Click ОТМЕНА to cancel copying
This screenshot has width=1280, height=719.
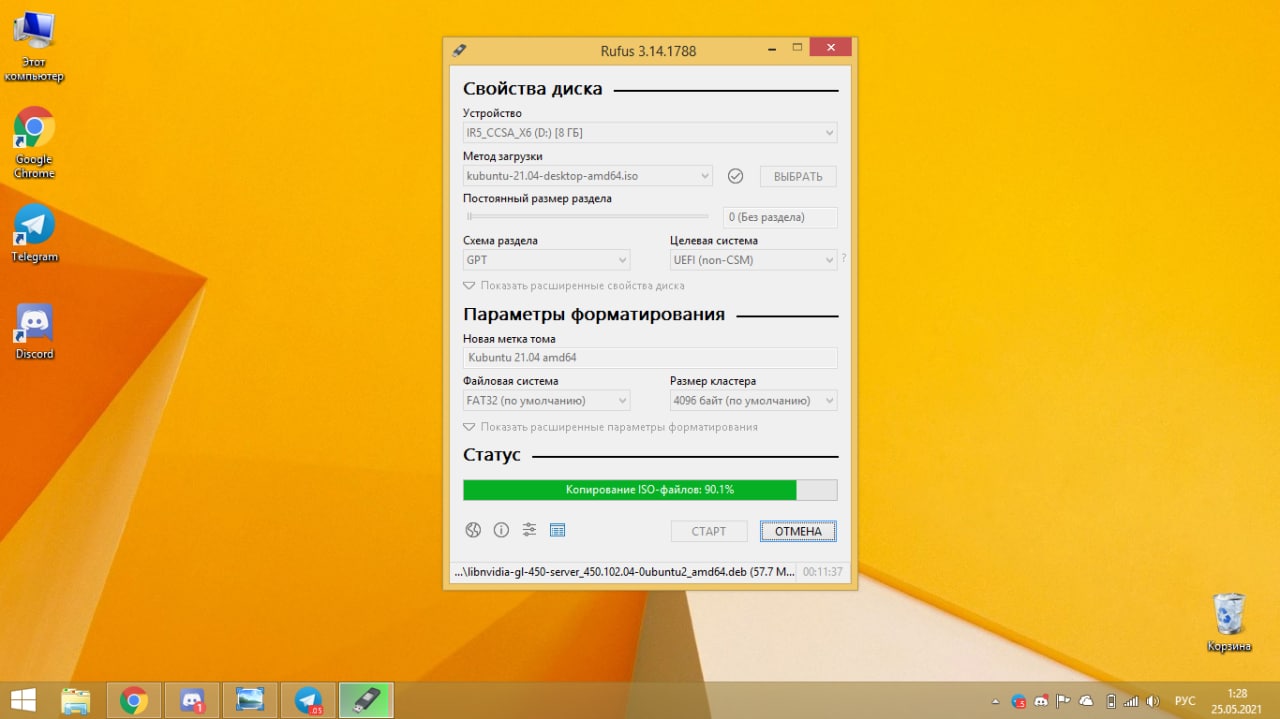coord(798,531)
